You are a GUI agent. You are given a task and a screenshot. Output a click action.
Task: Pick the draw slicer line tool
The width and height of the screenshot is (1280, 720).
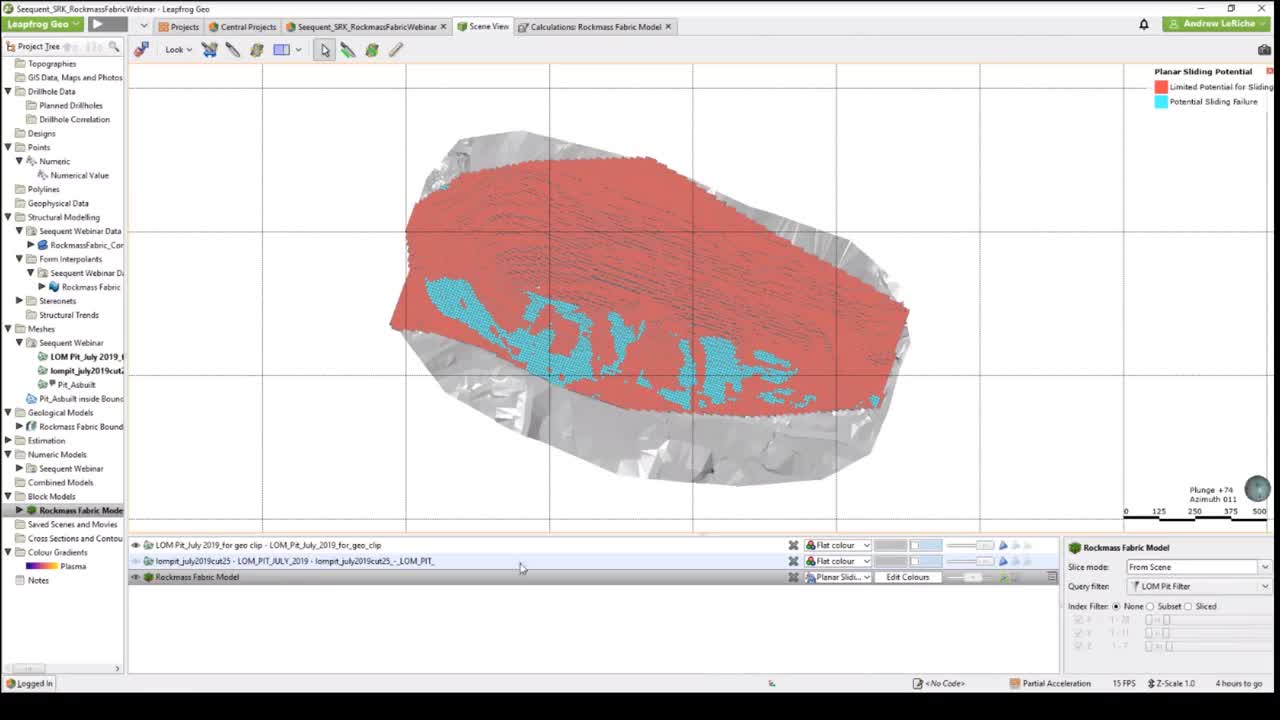coord(348,49)
